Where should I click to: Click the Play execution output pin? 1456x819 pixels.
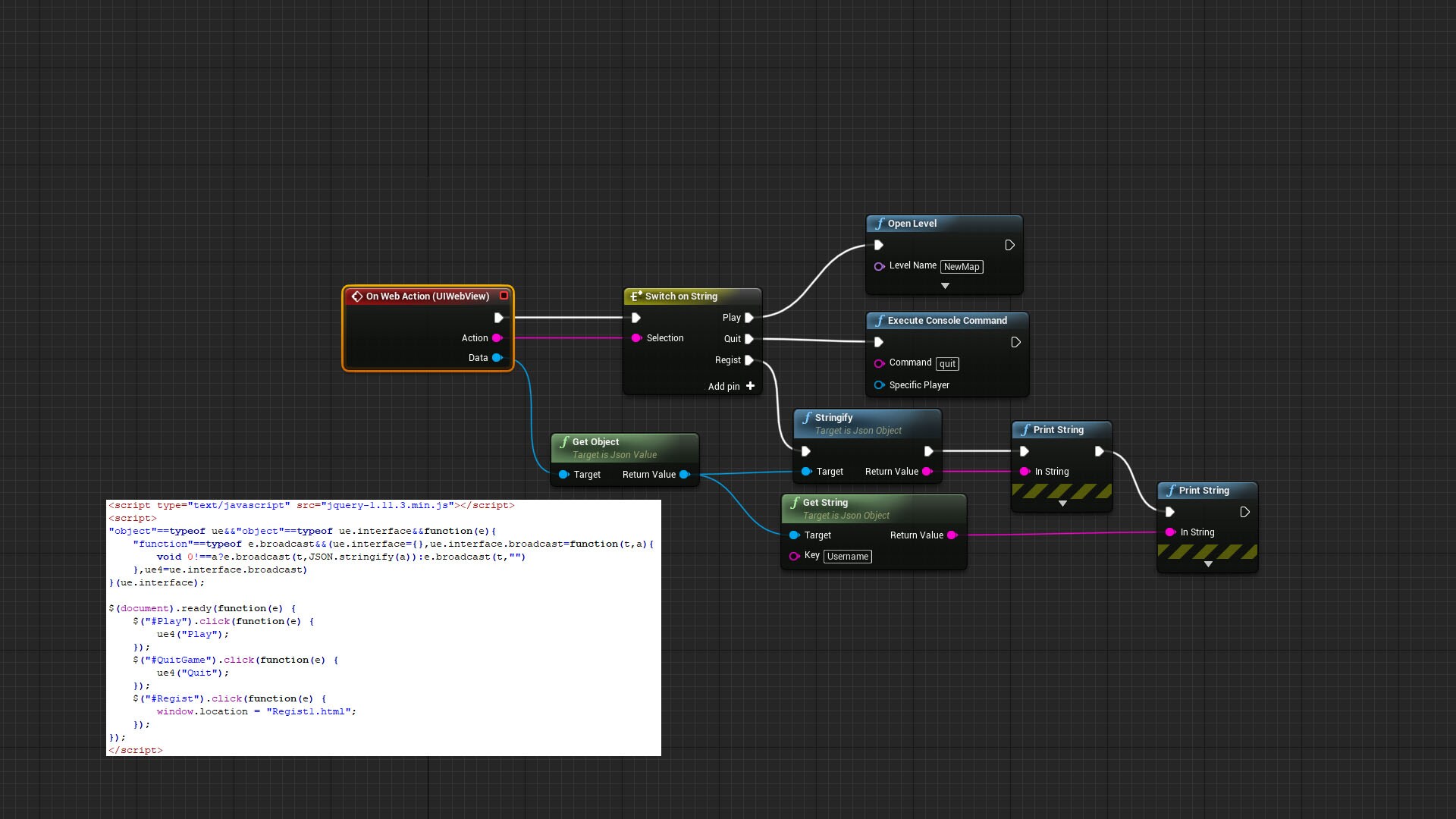click(750, 318)
